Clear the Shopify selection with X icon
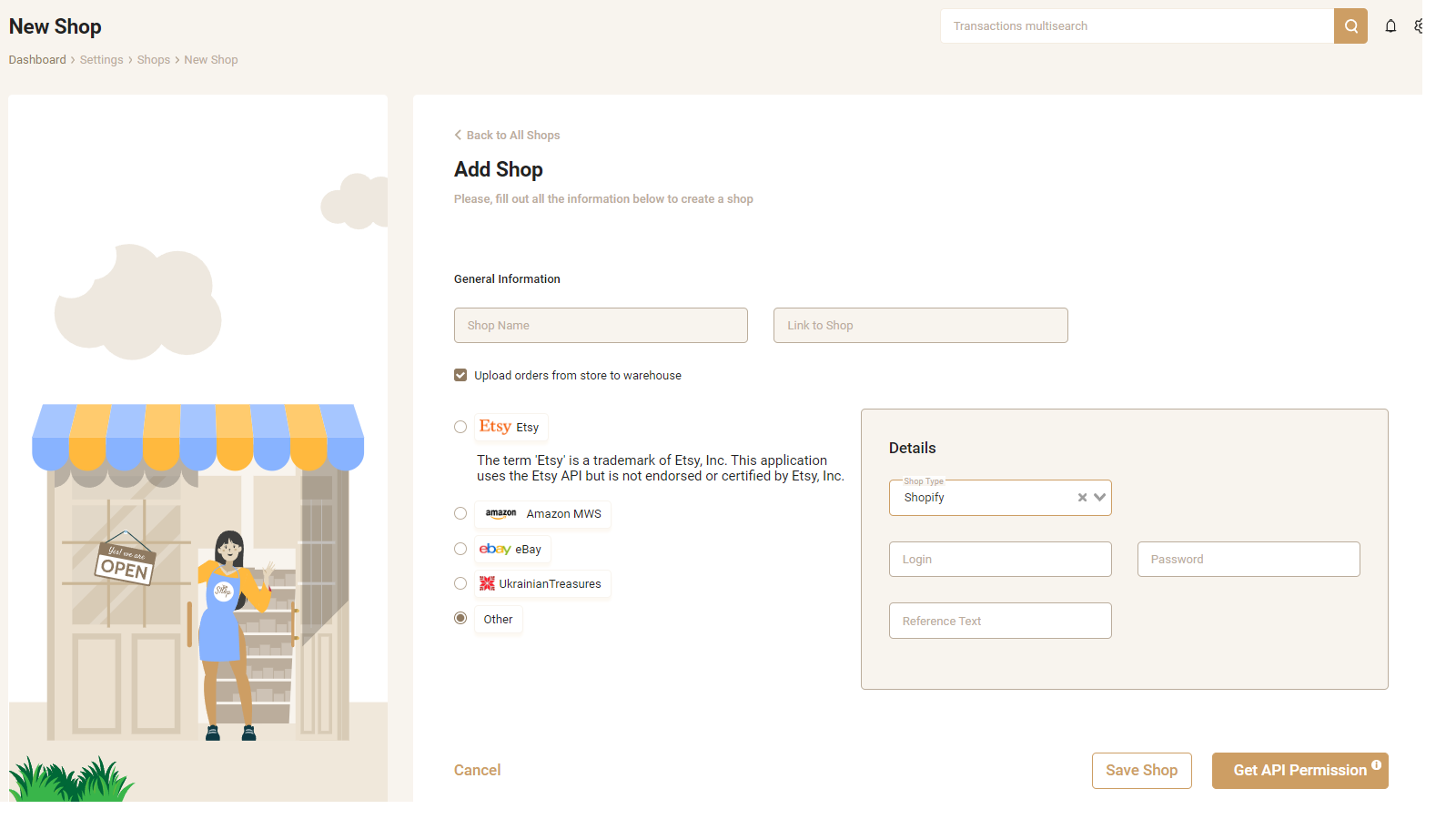 point(1082,498)
